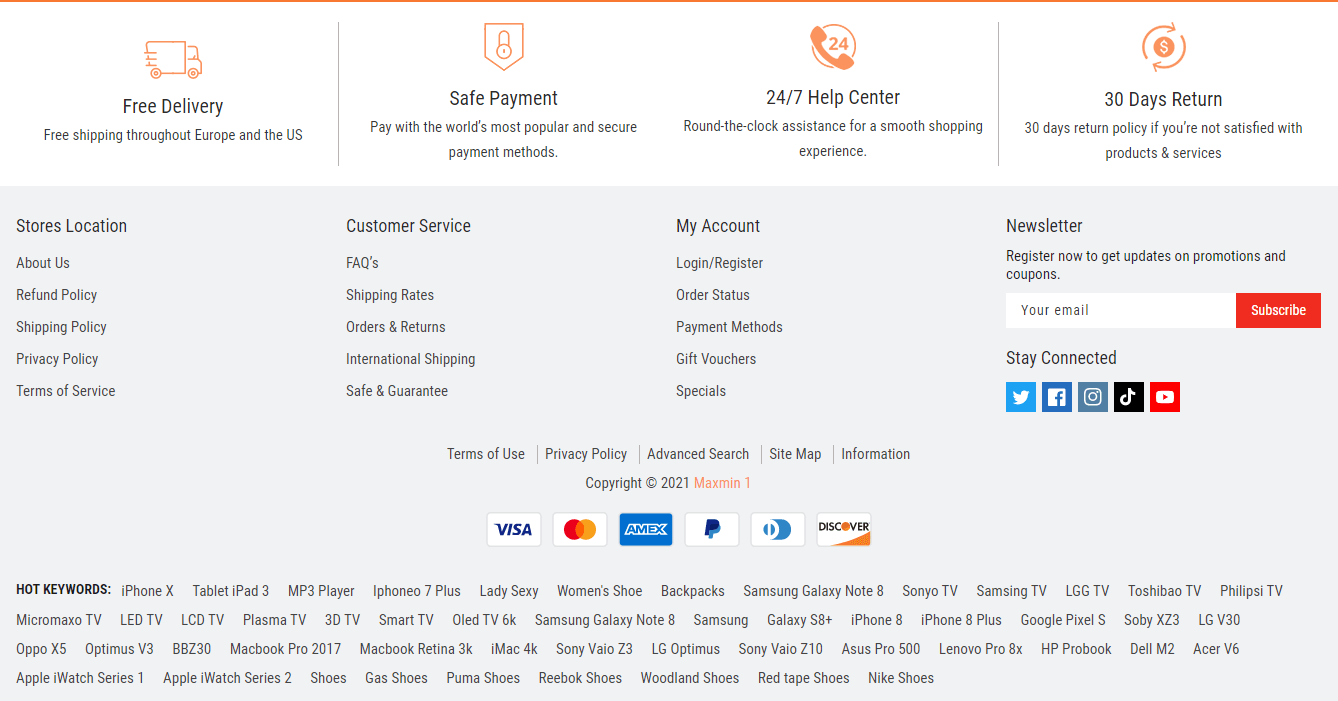
Task: Click the Amex payment card icon
Action: point(646,529)
